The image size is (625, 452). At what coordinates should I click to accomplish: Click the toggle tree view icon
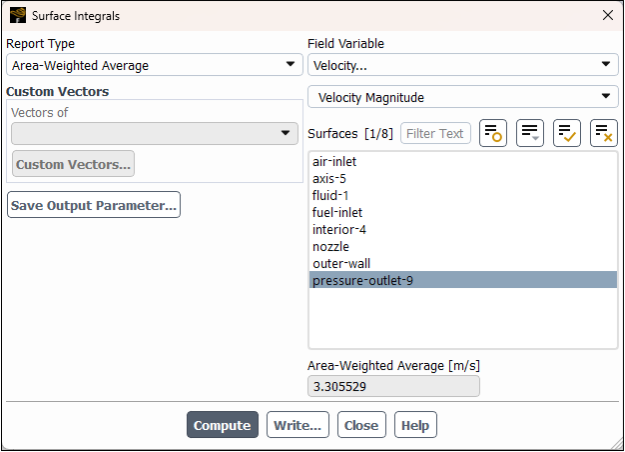(493, 133)
